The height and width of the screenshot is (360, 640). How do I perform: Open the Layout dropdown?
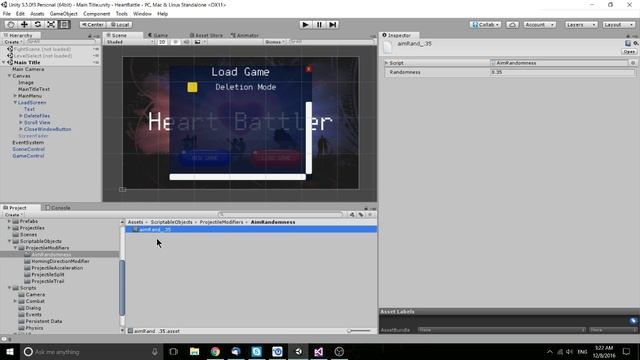pyautogui.click(x=619, y=25)
